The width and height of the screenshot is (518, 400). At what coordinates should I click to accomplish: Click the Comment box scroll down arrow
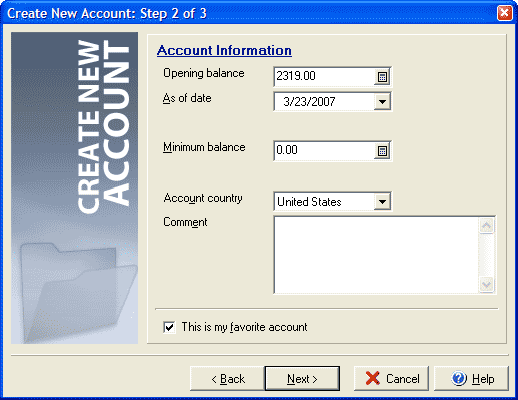point(487,285)
